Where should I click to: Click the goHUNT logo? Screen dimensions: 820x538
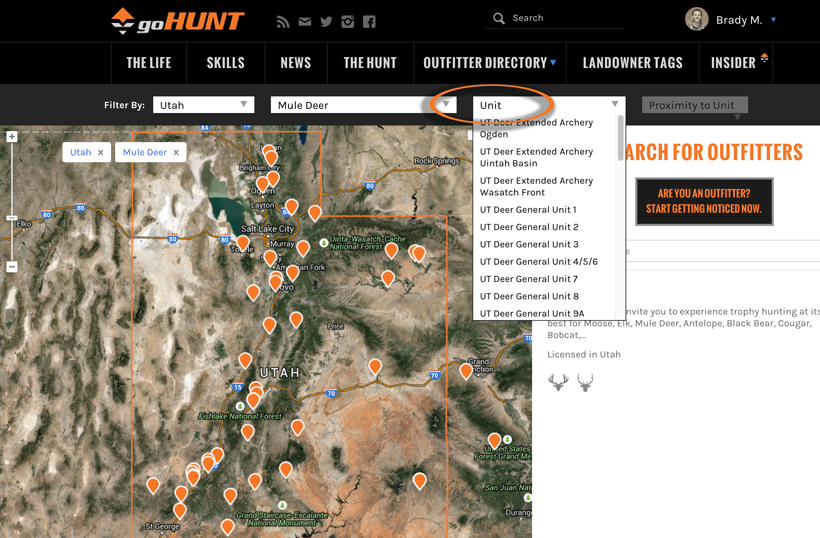[x=177, y=21]
